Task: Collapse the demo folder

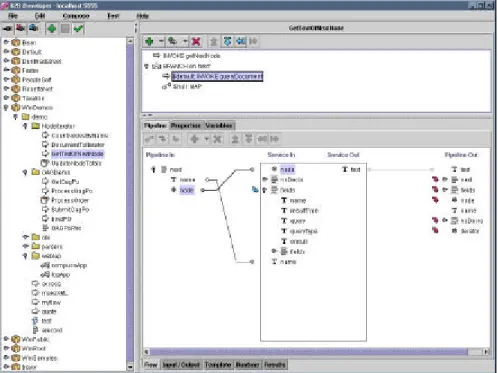Action: click(x=16, y=117)
